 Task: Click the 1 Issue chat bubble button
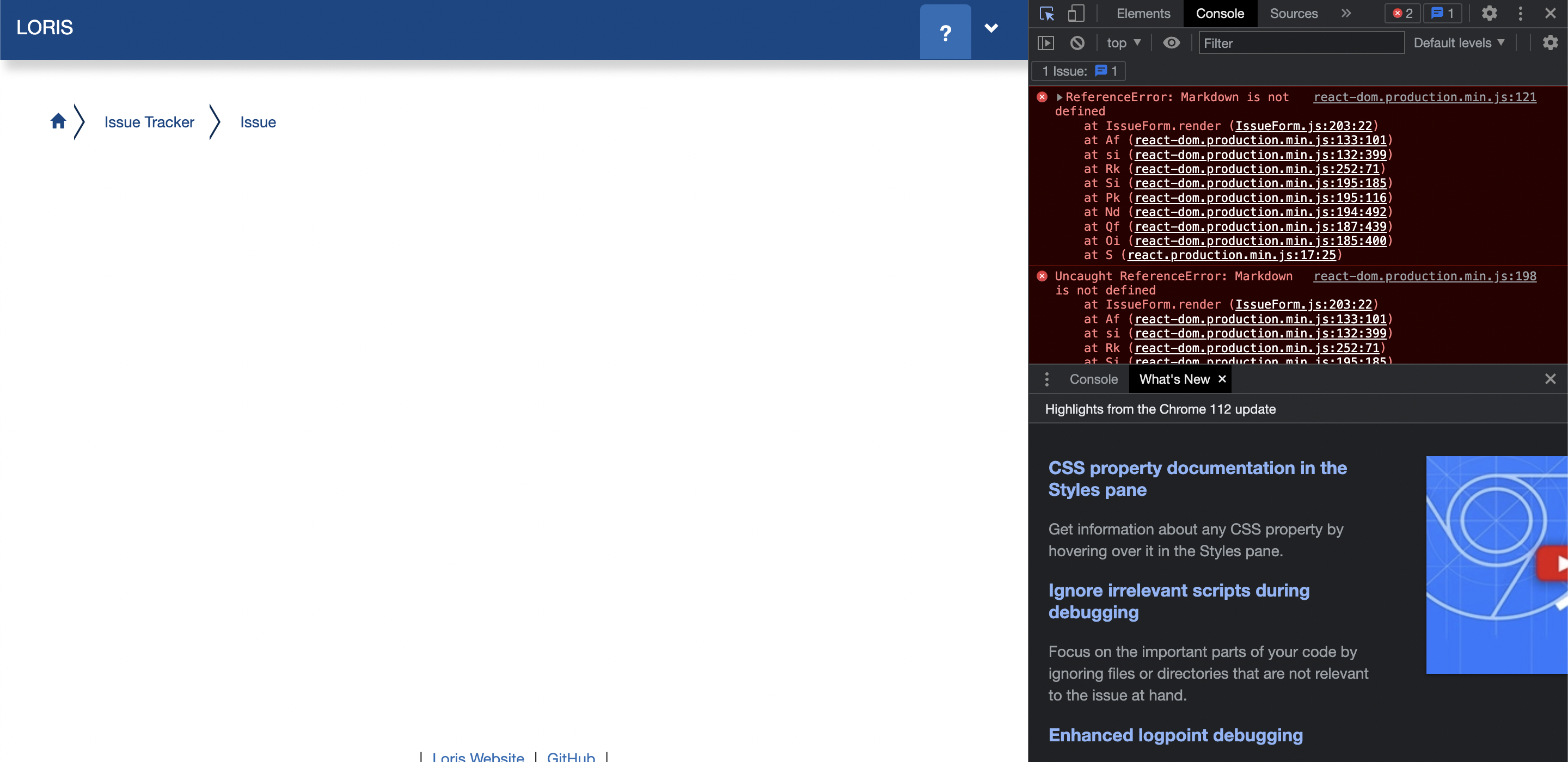[1078, 71]
